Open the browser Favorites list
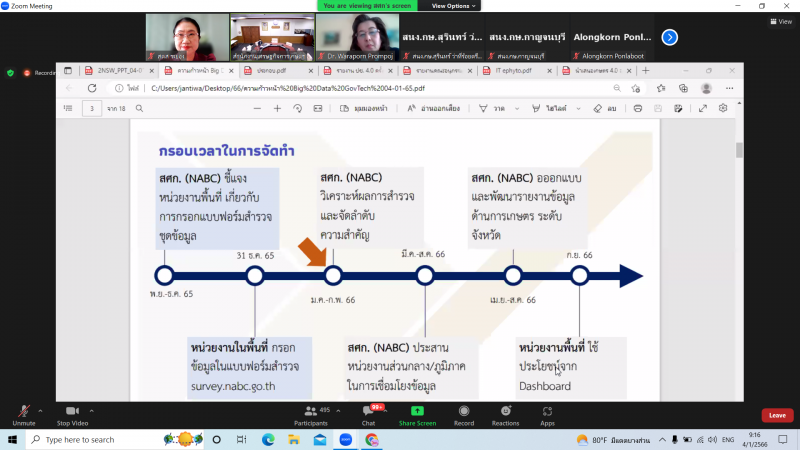 click(x=661, y=88)
